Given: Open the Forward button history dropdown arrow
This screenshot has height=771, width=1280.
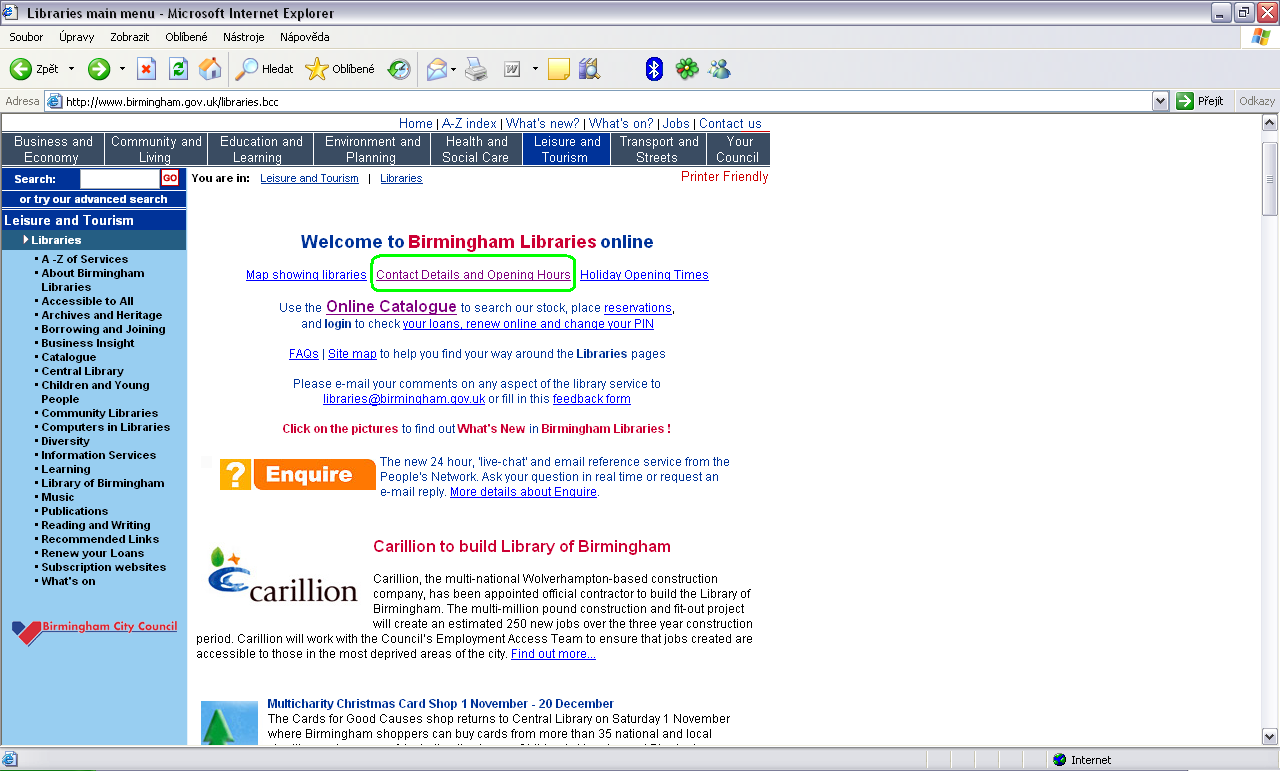Looking at the screenshot, I should pyautogui.click(x=122, y=69).
